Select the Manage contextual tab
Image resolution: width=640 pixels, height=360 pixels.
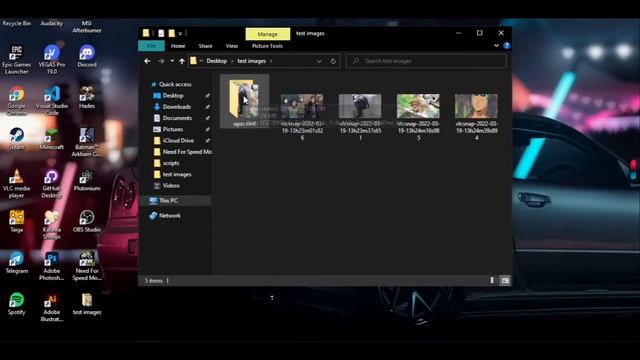268,34
